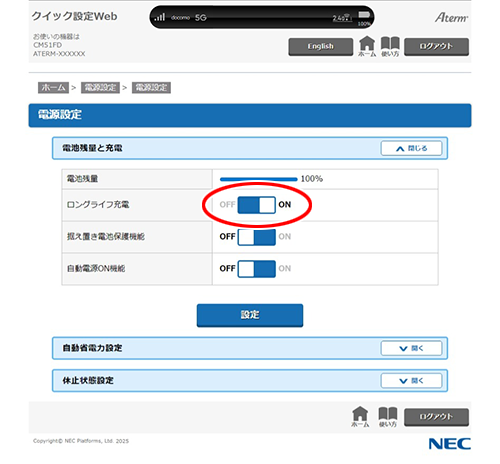The height and width of the screenshot is (464, 500).
Task: Toggle the 据え置き電池保護機能 switch
Action: click(x=256, y=237)
